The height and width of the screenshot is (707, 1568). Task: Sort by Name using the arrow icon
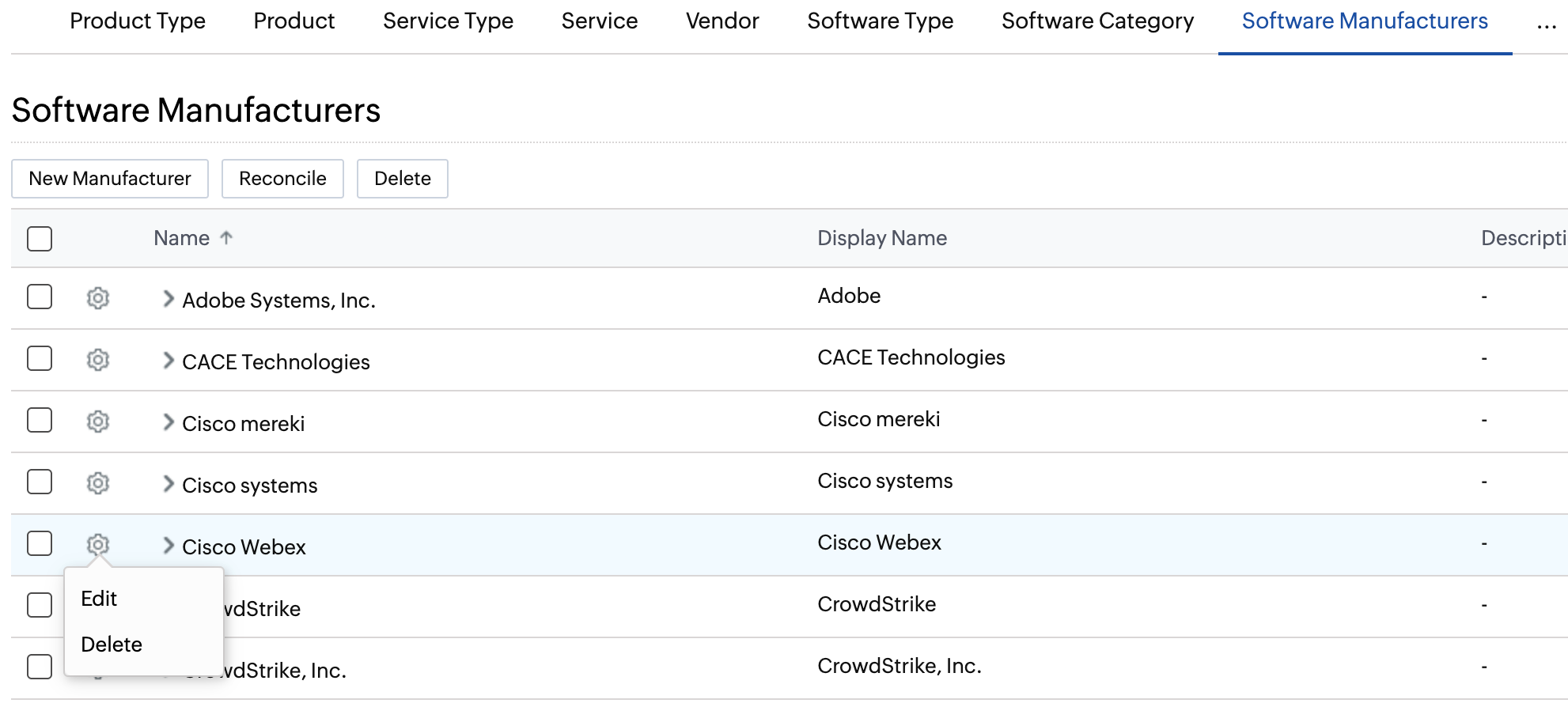pyautogui.click(x=226, y=238)
